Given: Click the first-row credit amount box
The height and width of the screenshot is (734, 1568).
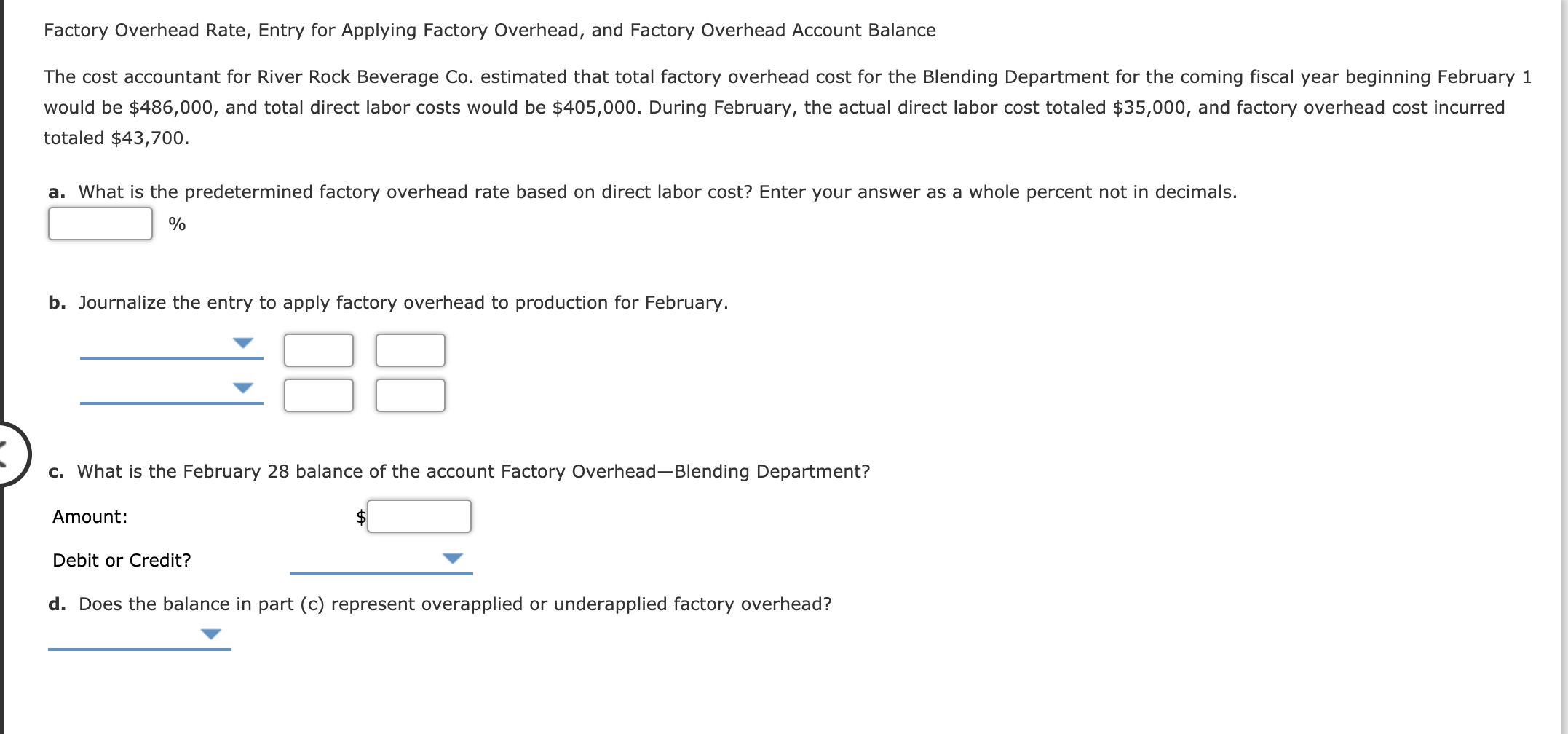Looking at the screenshot, I should pos(409,350).
